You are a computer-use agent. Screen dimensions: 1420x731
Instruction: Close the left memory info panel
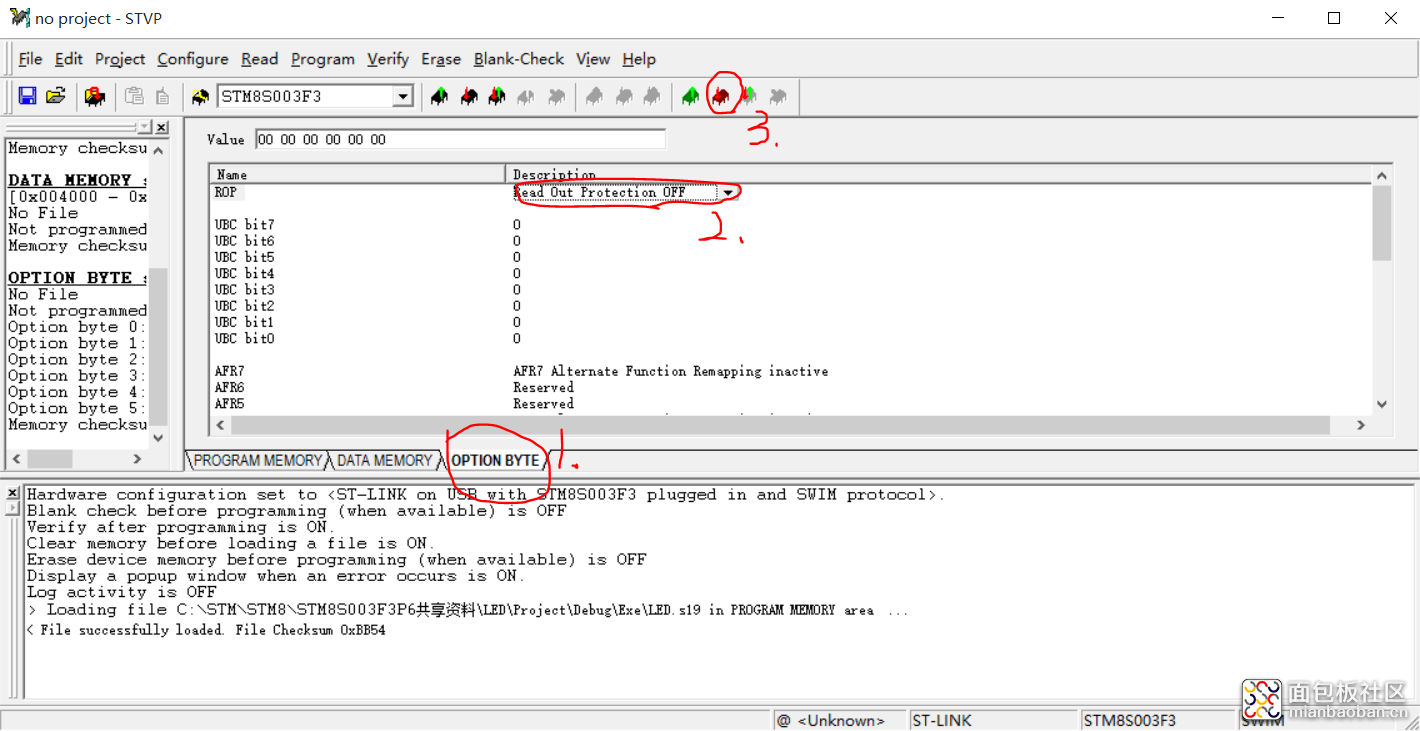[x=162, y=127]
